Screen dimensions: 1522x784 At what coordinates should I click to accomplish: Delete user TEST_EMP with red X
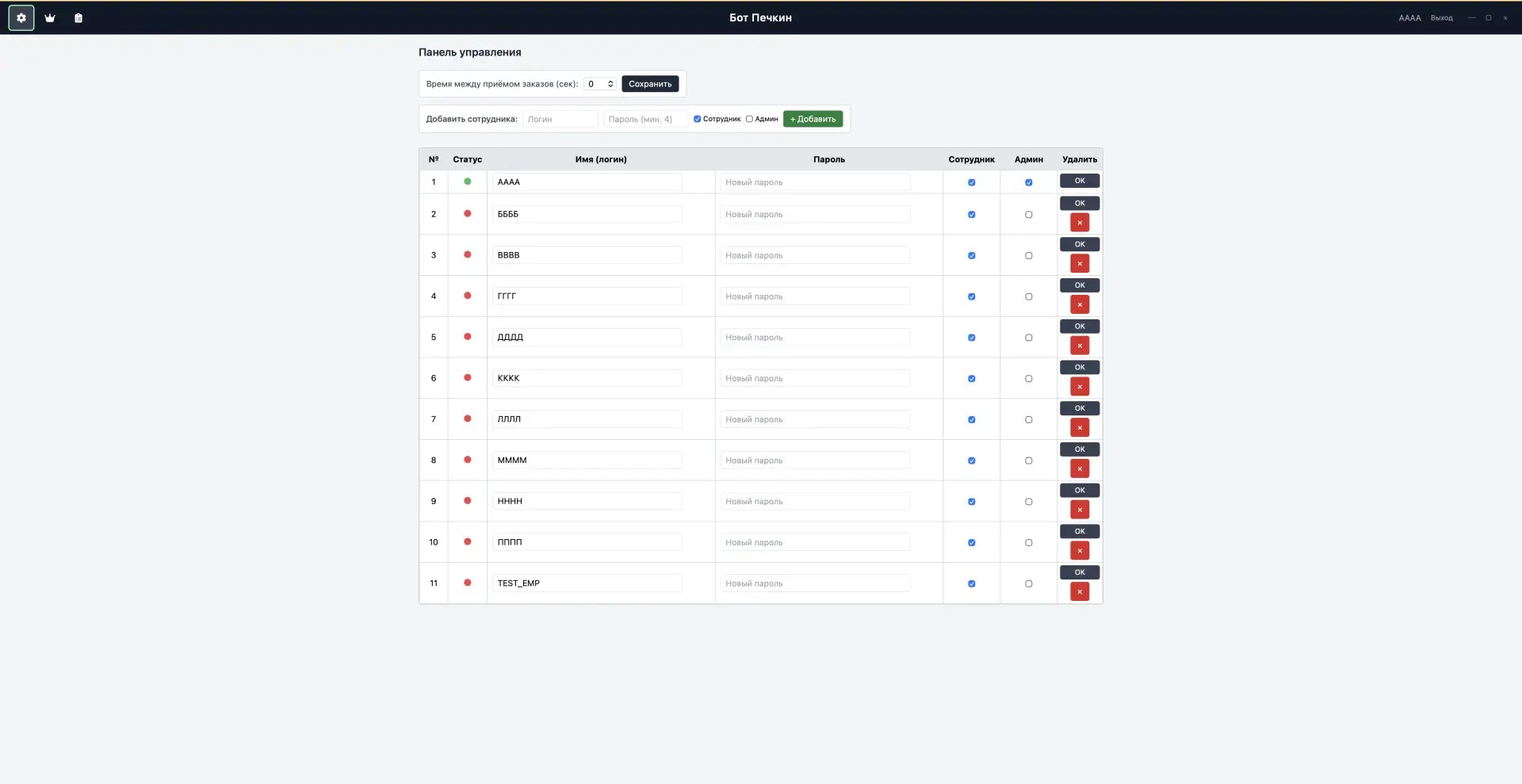tap(1080, 591)
